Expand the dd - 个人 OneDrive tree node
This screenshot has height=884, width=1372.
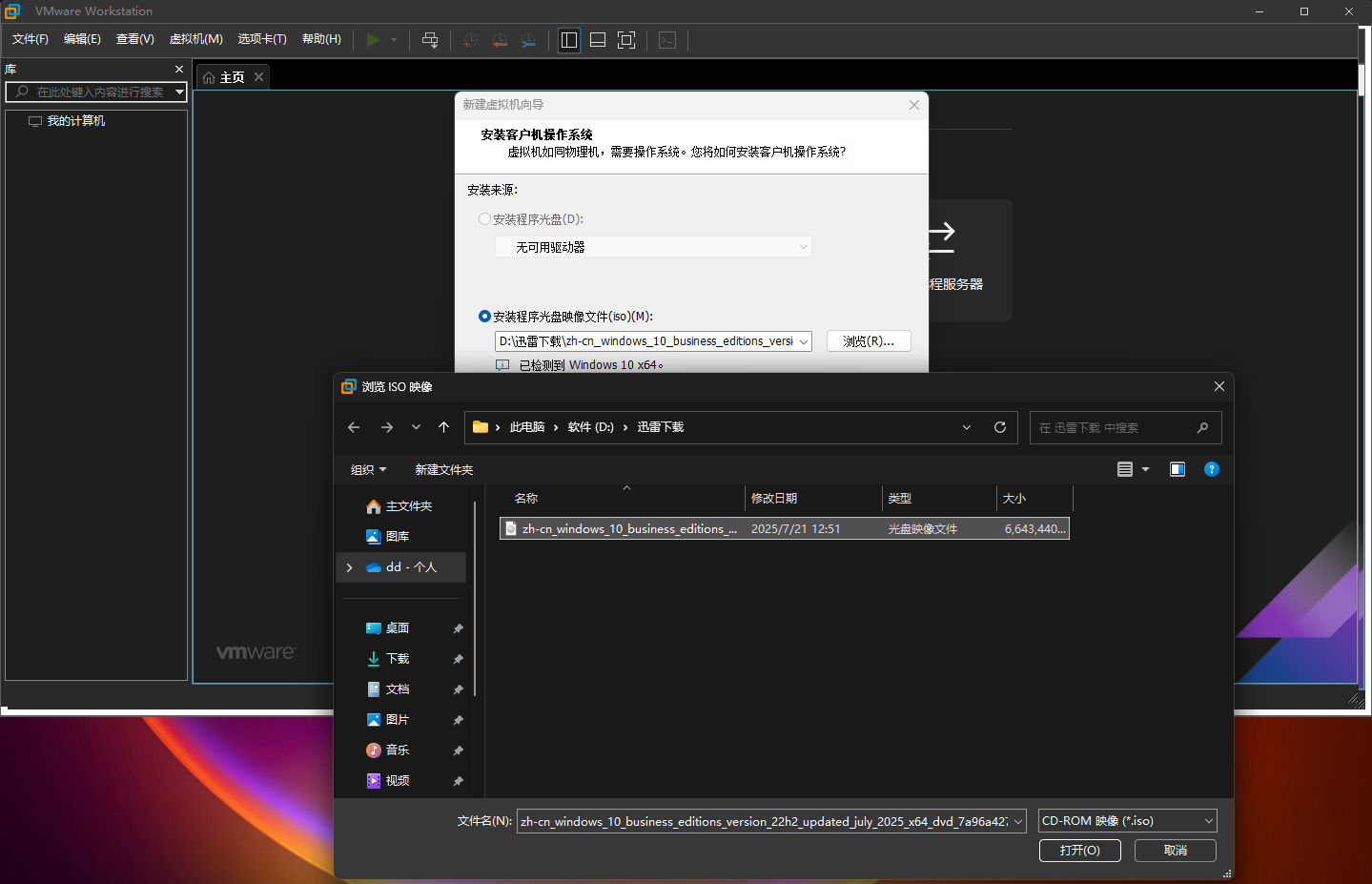(x=350, y=567)
